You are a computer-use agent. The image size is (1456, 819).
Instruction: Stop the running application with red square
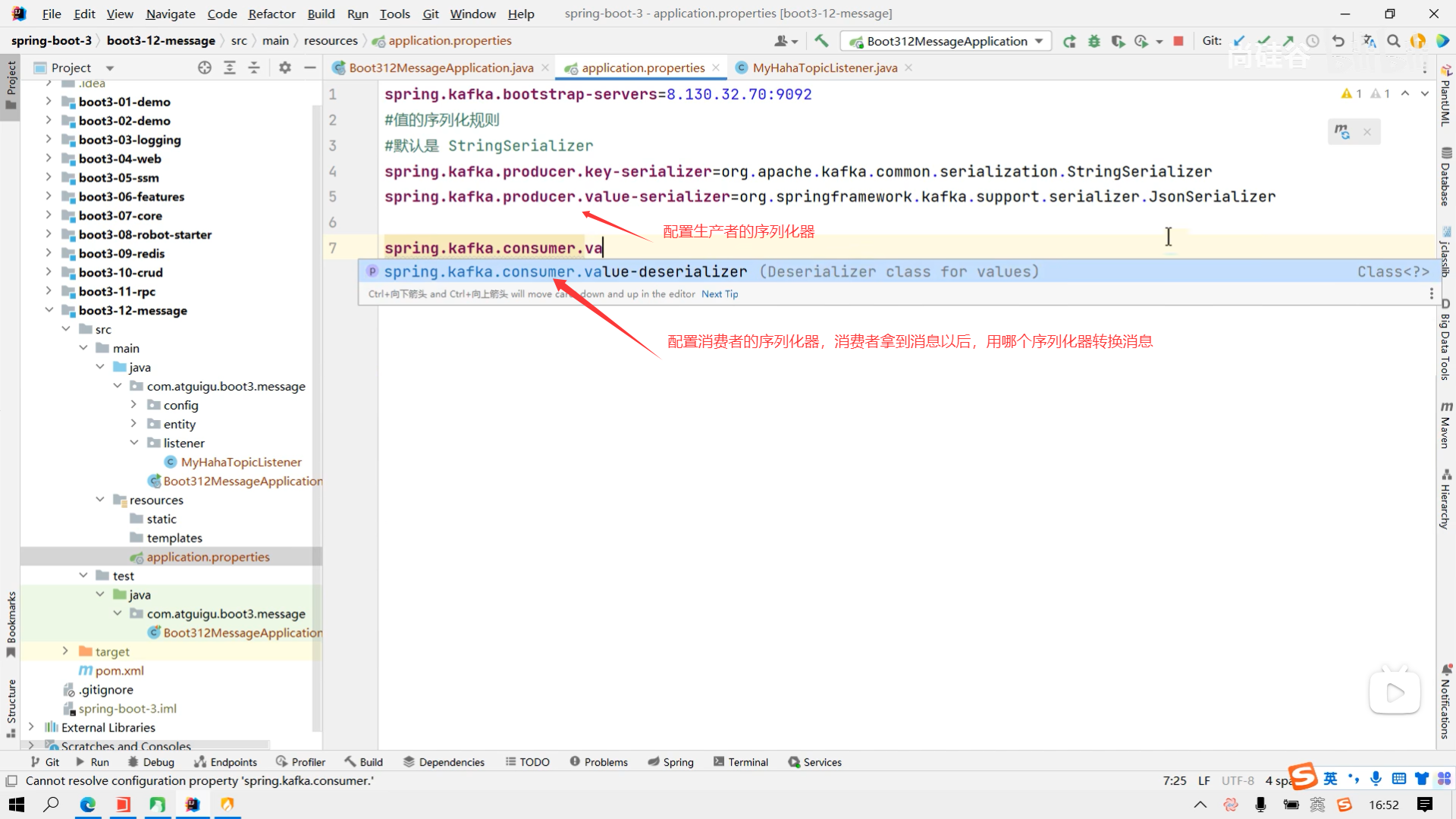point(1178,41)
